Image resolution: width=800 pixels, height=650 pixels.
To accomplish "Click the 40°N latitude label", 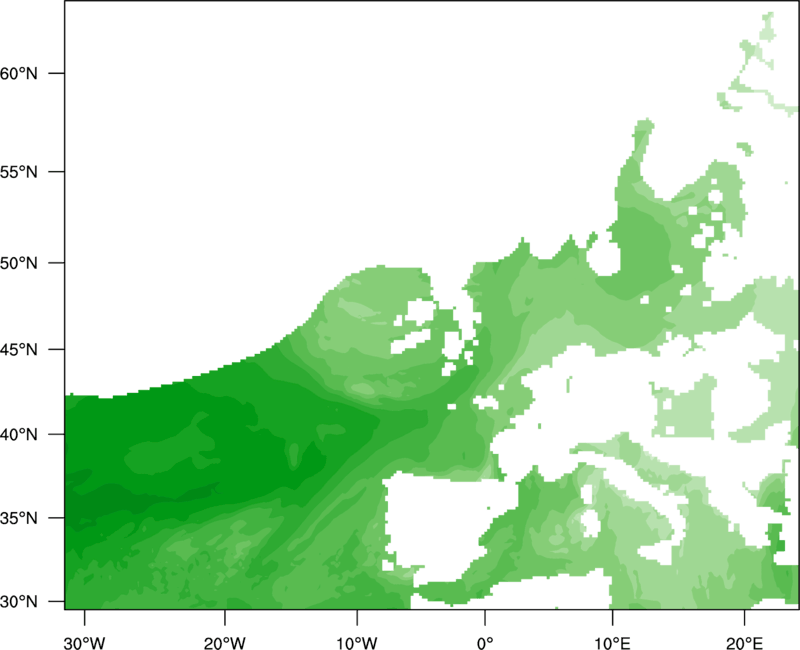I will click(x=19, y=435).
